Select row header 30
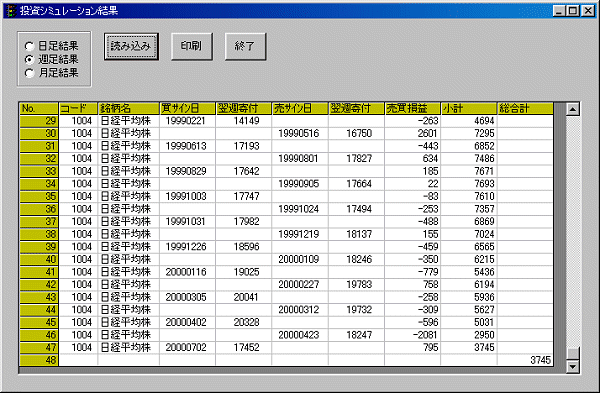 pos(39,134)
